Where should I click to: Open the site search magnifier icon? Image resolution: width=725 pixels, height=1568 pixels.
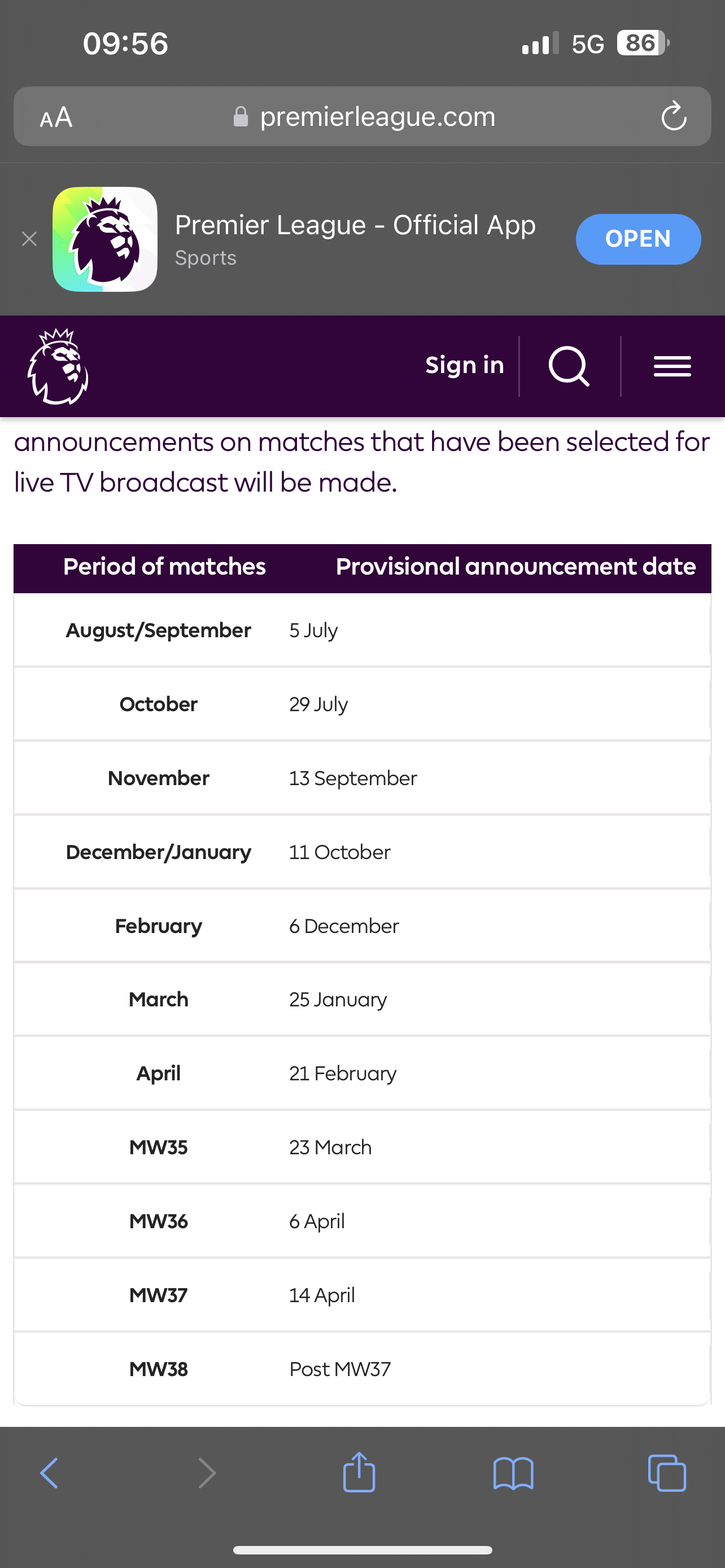[x=569, y=366]
